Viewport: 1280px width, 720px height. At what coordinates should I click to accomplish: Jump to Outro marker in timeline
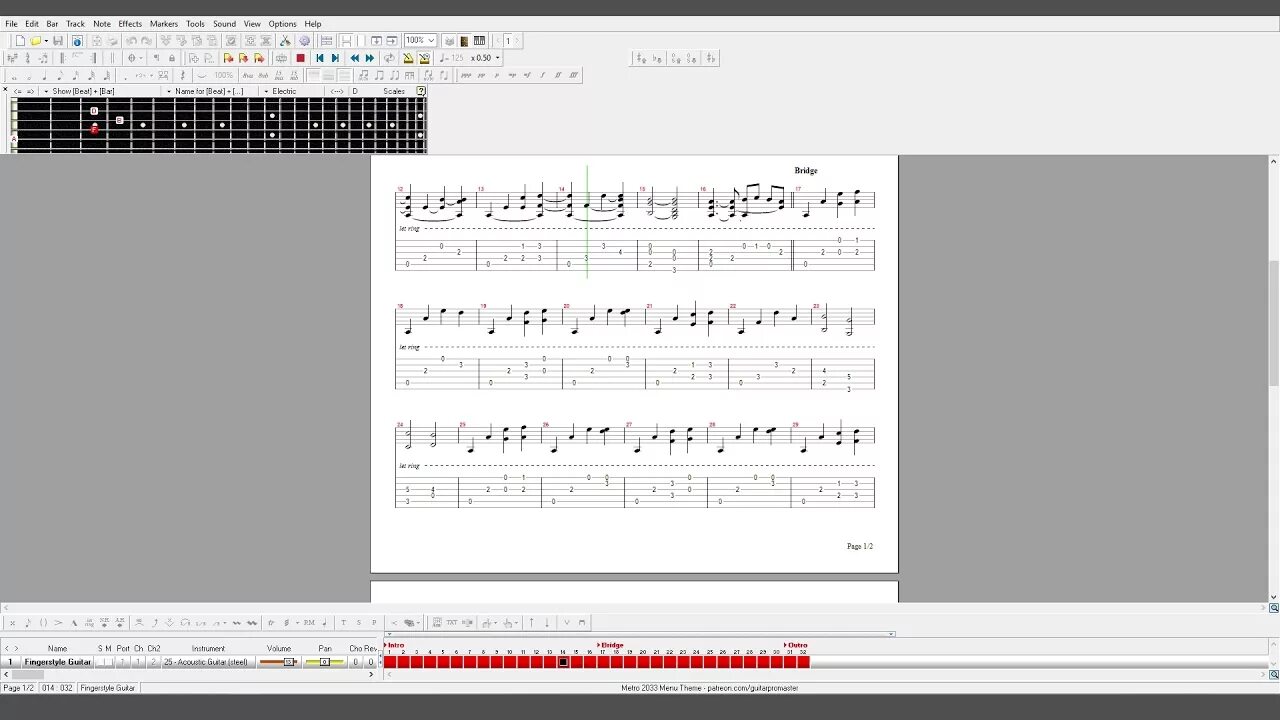click(796, 645)
